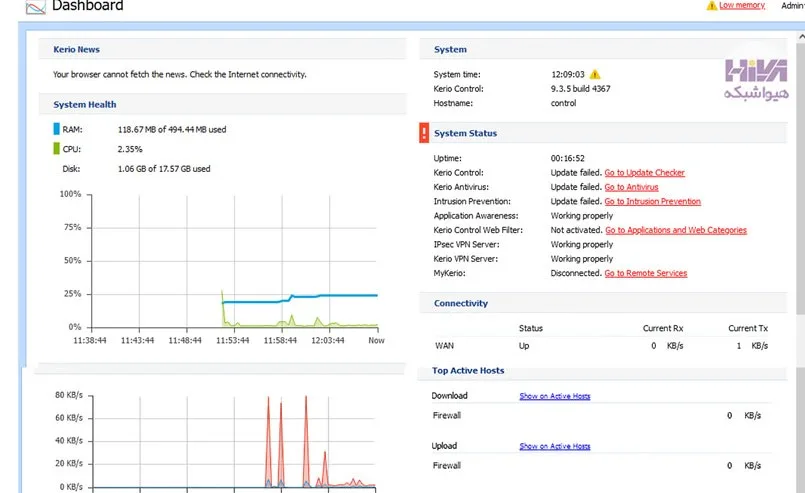Click the Dashboard page title
This screenshot has height=493, width=805.
coord(88,6)
